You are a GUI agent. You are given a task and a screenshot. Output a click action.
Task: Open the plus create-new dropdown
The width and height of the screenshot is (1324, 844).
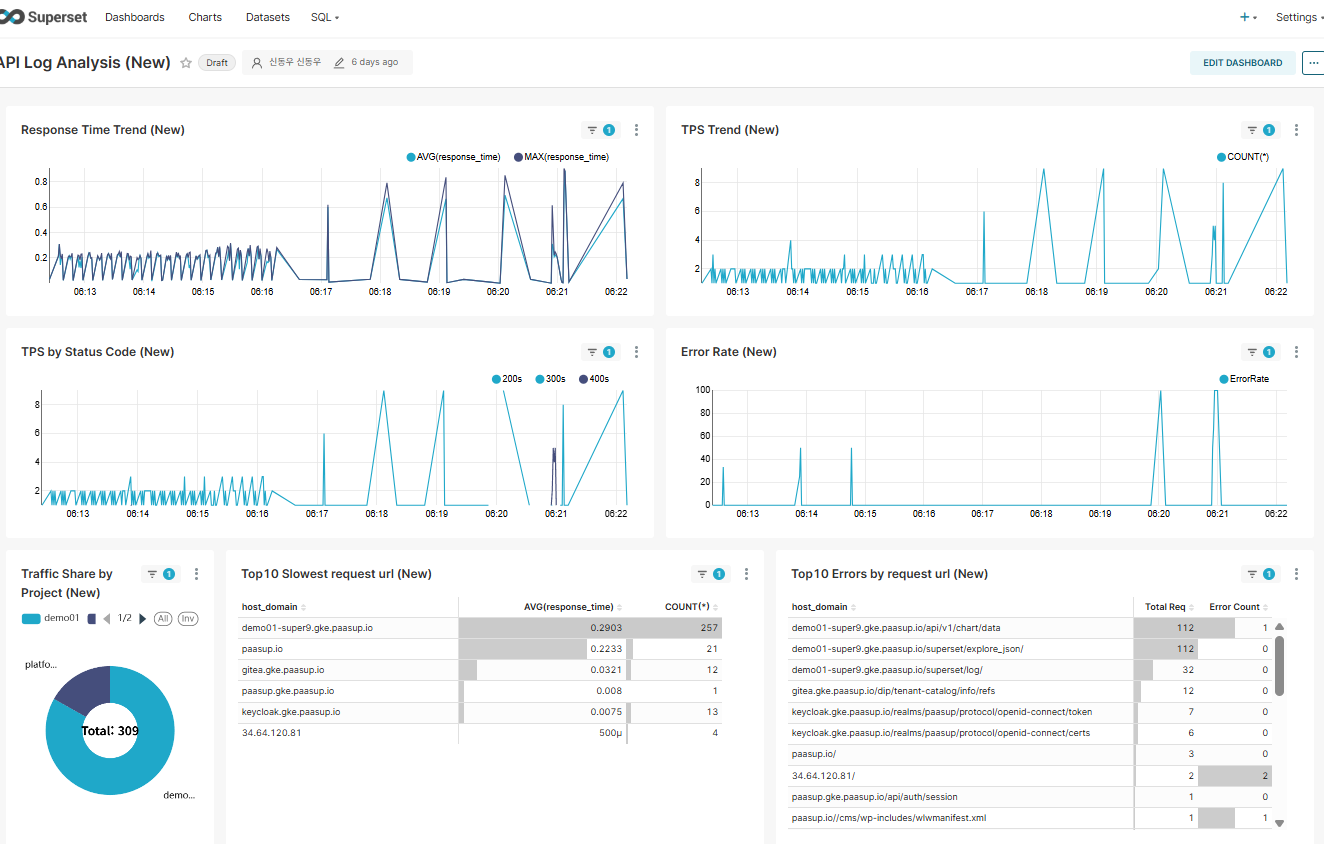pos(1248,18)
